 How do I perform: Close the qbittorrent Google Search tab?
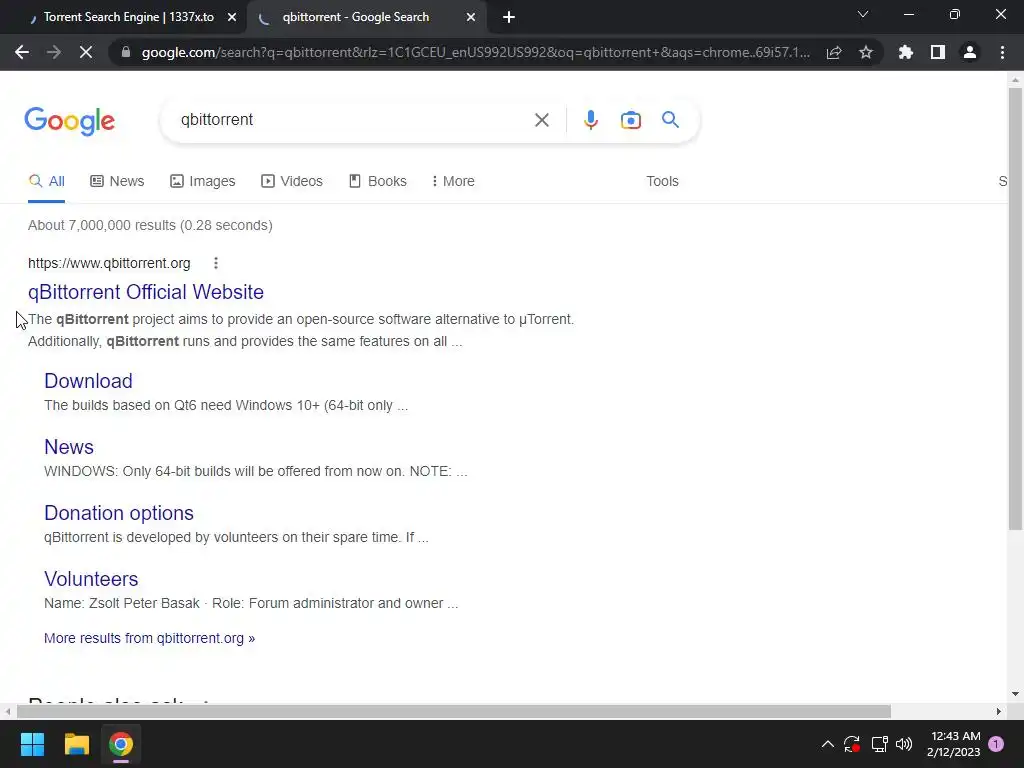pos(471,18)
